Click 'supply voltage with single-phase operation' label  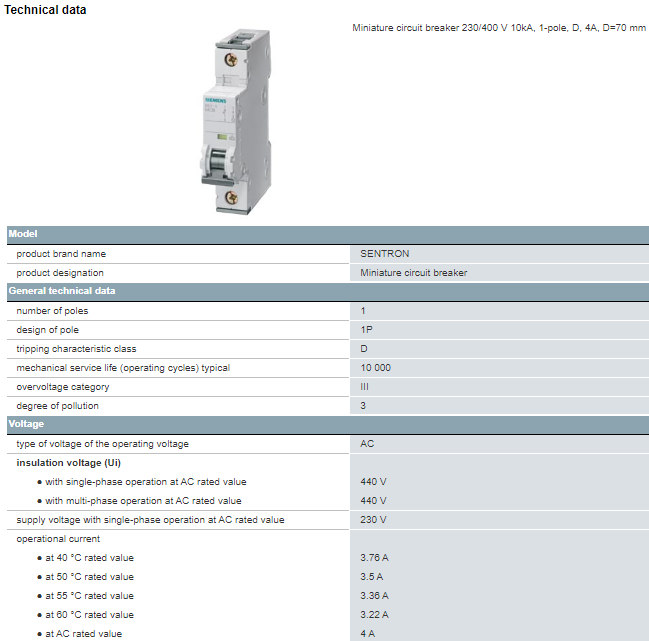(x=151, y=520)
